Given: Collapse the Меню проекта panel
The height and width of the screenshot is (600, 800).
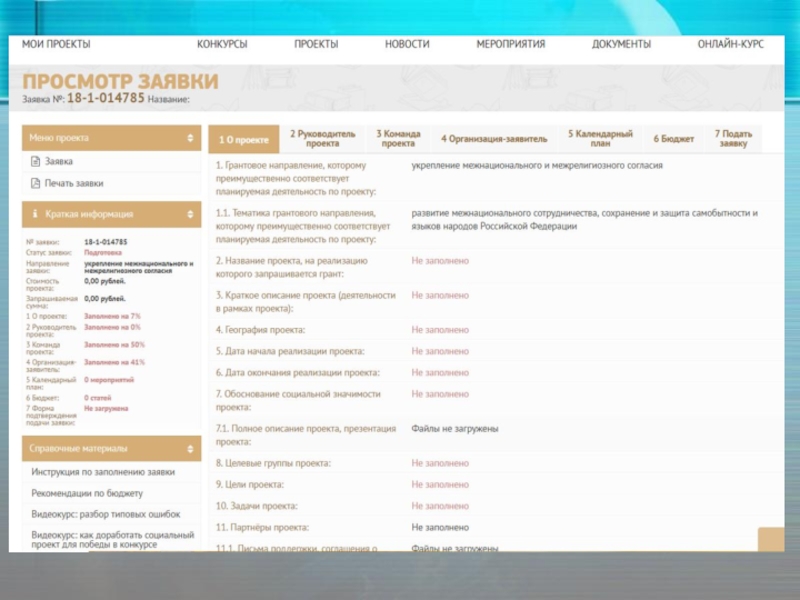Looking at the screenshot, I should point(190,138).
